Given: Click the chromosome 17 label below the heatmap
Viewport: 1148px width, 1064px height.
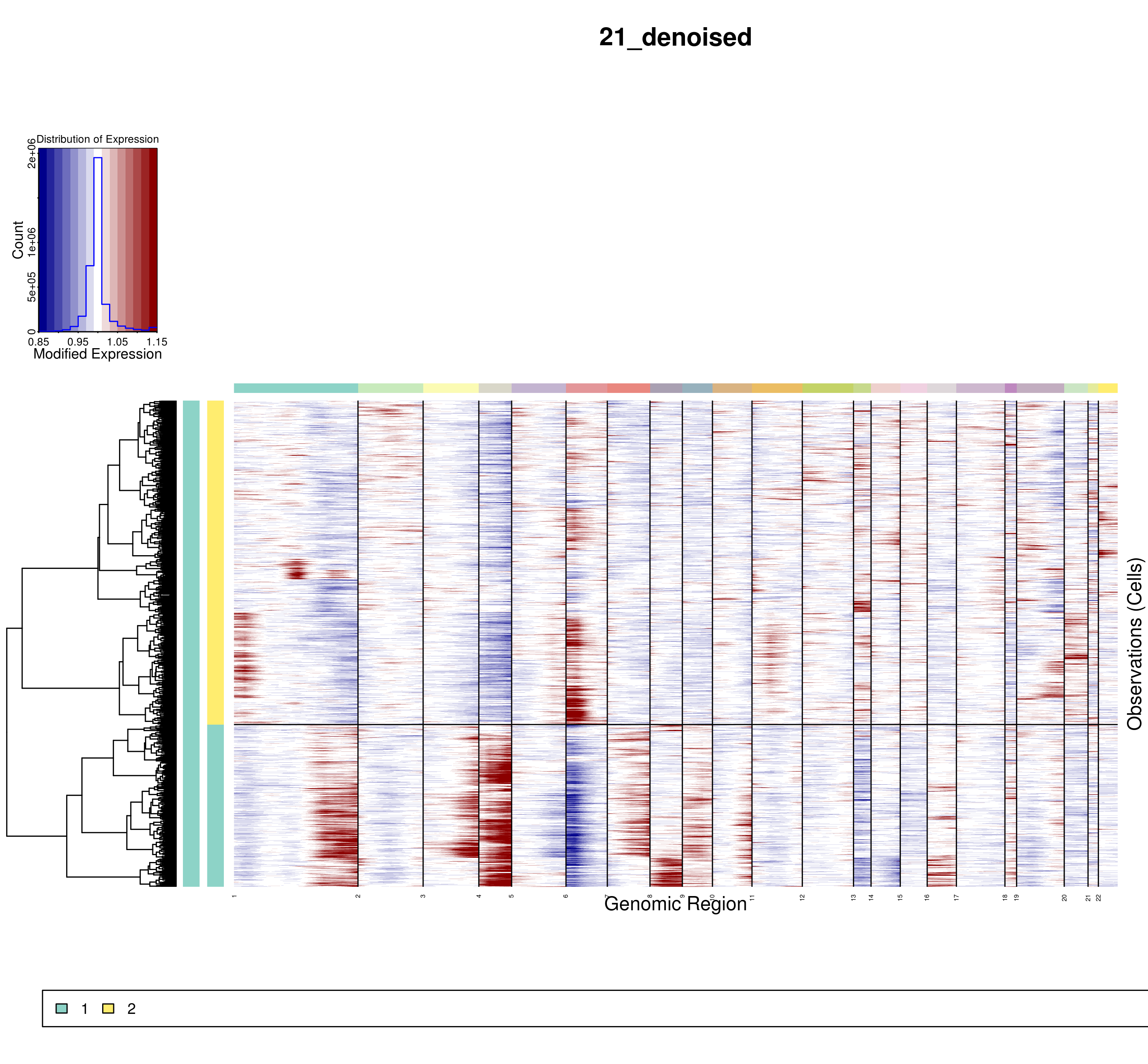Looking at the screenshot, I should coord(956,898).
